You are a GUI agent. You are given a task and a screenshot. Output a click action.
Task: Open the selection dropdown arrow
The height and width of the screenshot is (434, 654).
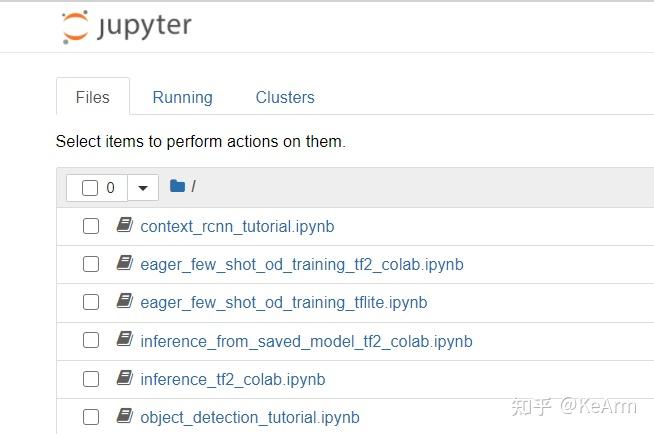click(x=143, y=188)
